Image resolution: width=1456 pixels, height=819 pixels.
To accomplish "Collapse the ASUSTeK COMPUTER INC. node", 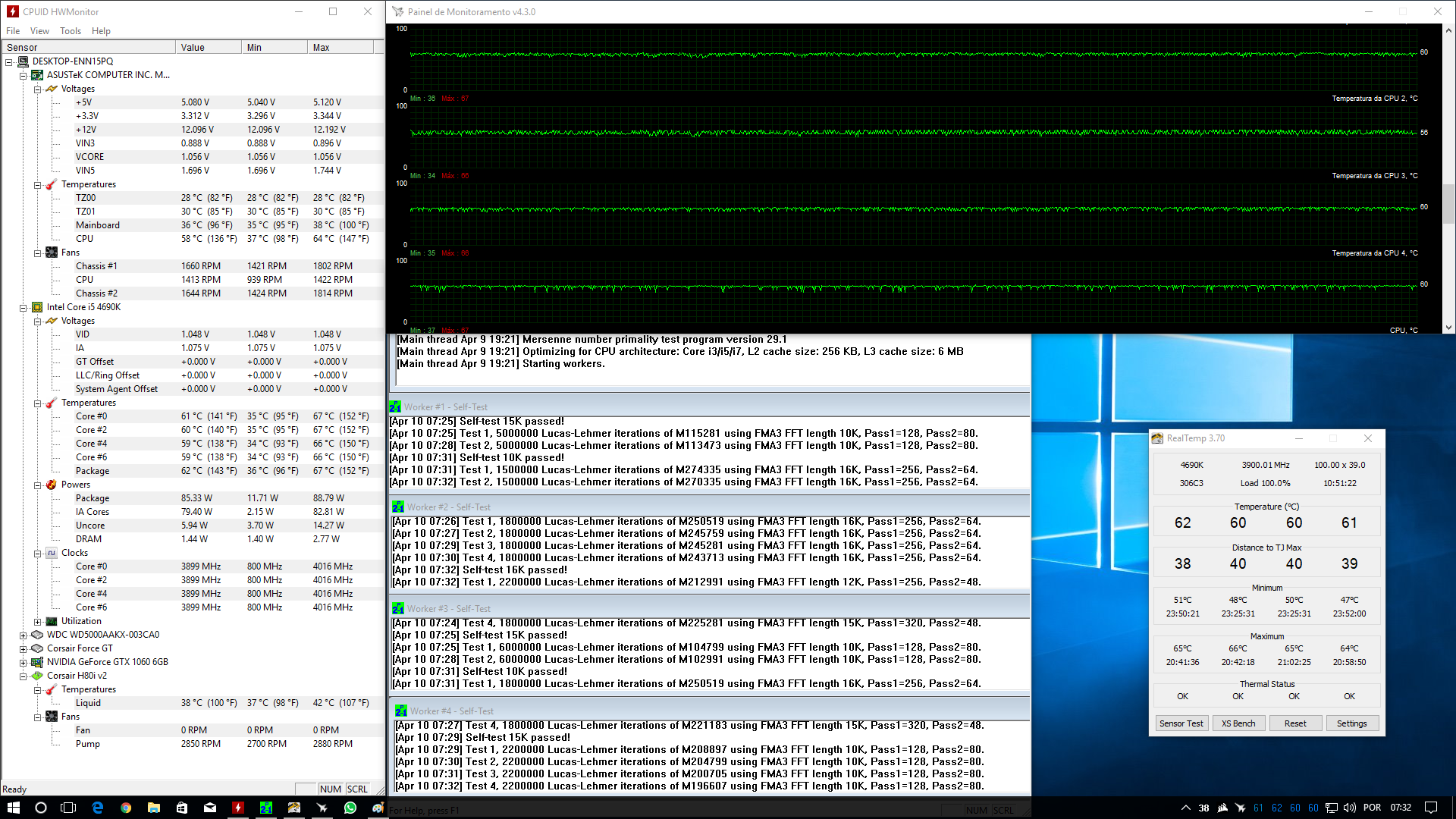I will 23,75.
